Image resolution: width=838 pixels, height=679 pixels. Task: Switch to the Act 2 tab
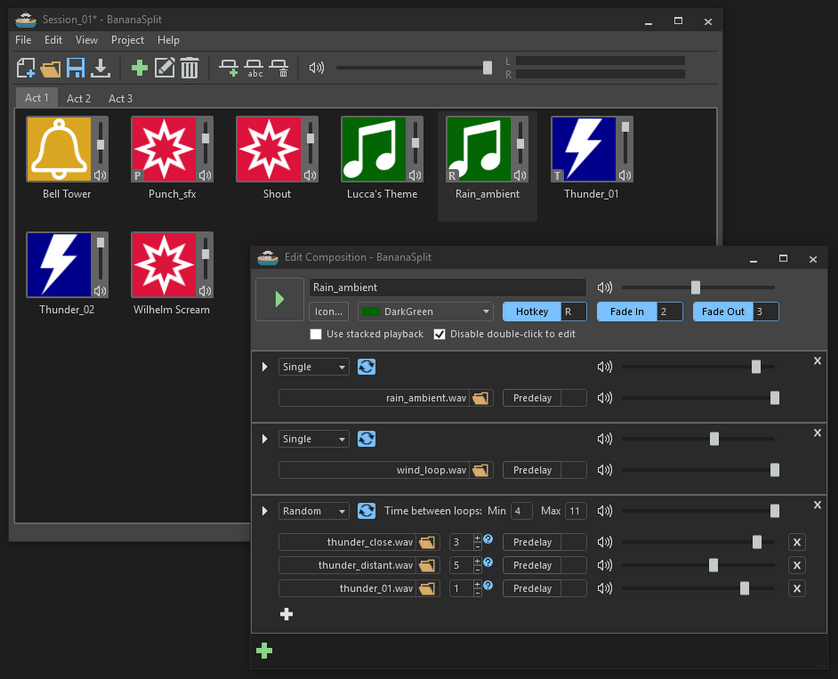click(78, 97)
